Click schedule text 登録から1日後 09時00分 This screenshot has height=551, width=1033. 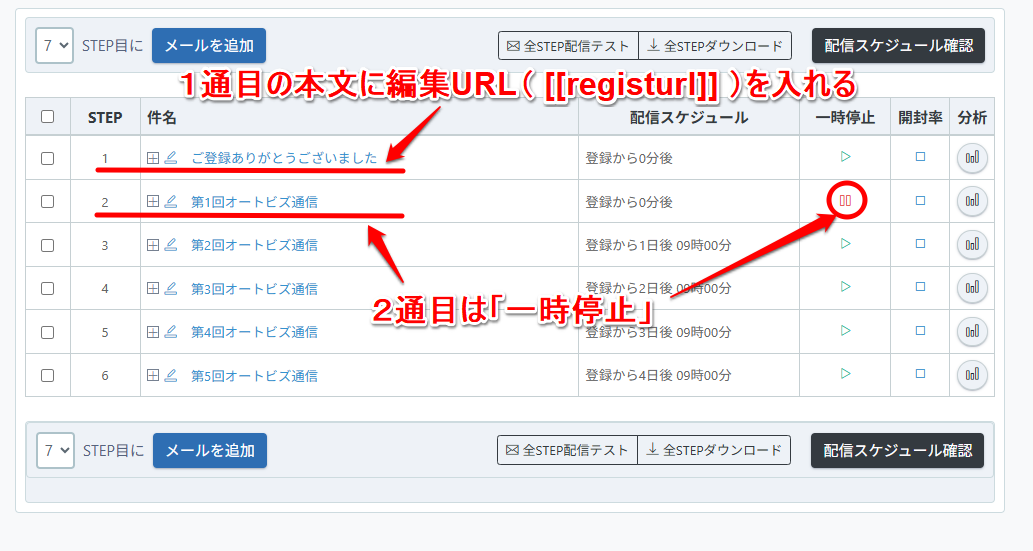[658, 245]
